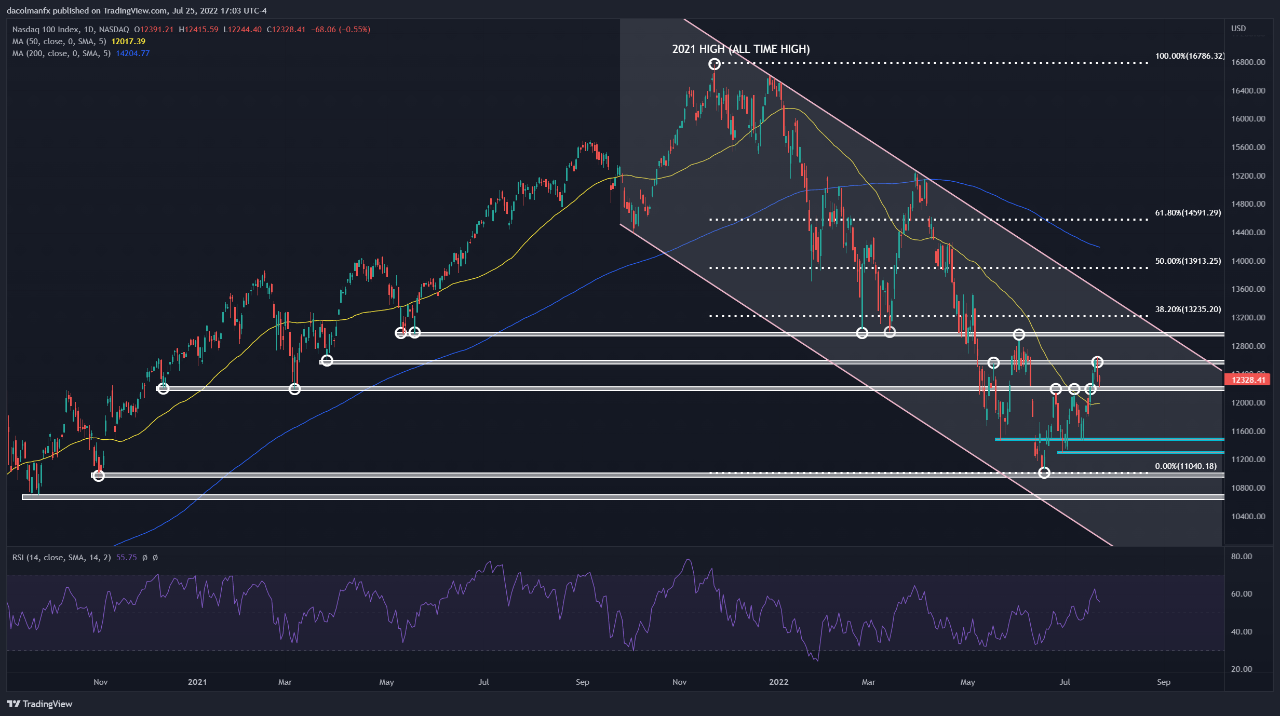
Task: Click the 10800 price axis label
Action: point(1246,488)
